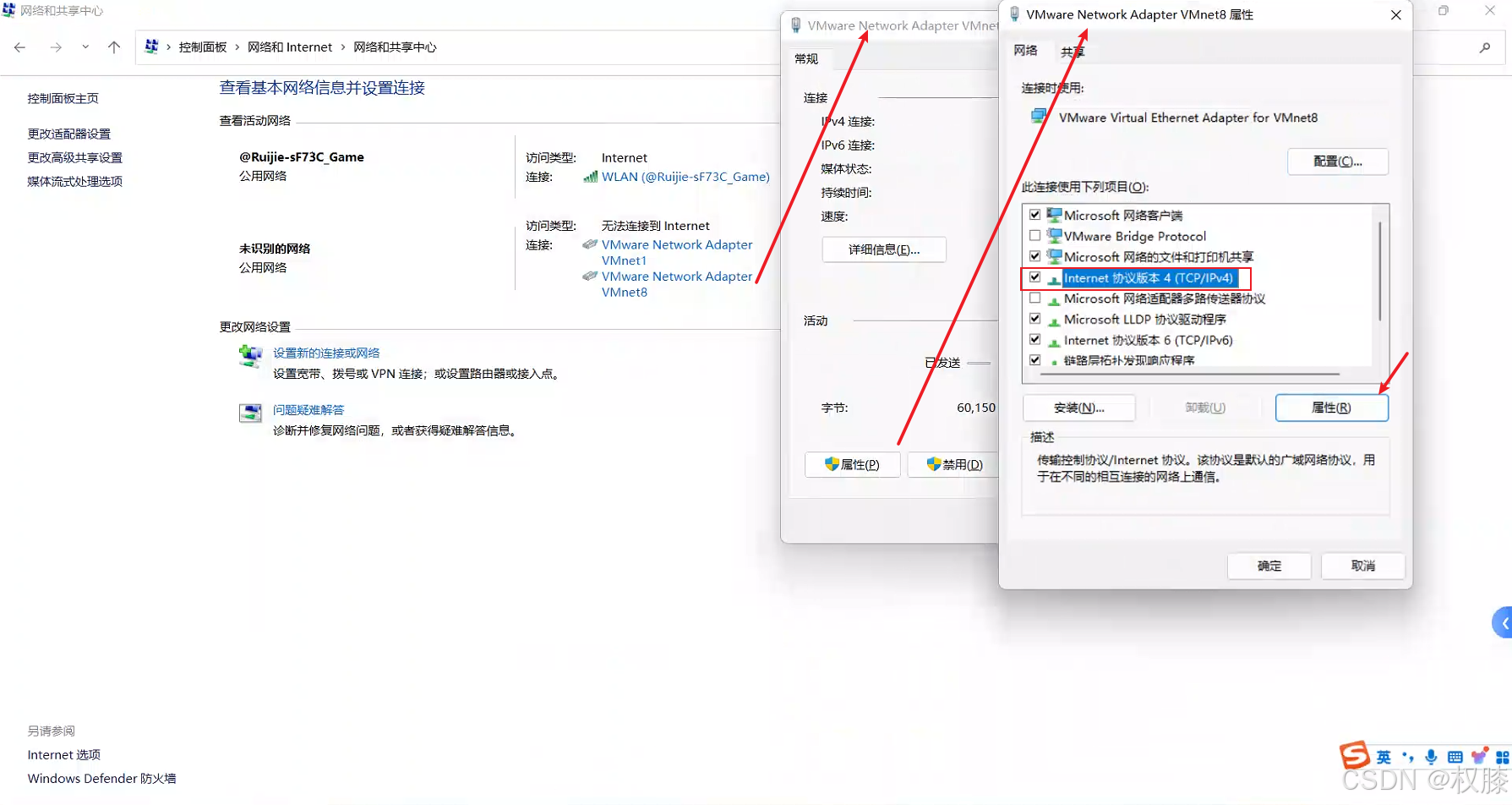Click the troubleshoot problems icon
This screenshot has width=1512, height=805.
[x=250, y=413]
